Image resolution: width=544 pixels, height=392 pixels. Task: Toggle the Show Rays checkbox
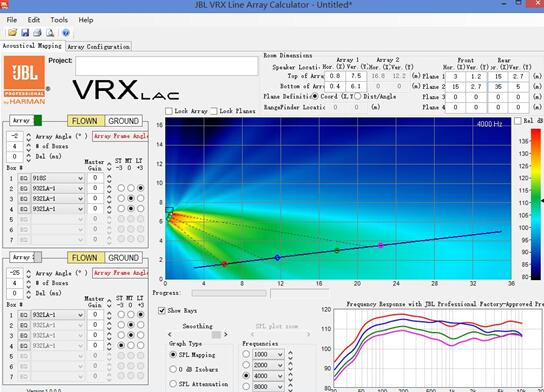162,310
